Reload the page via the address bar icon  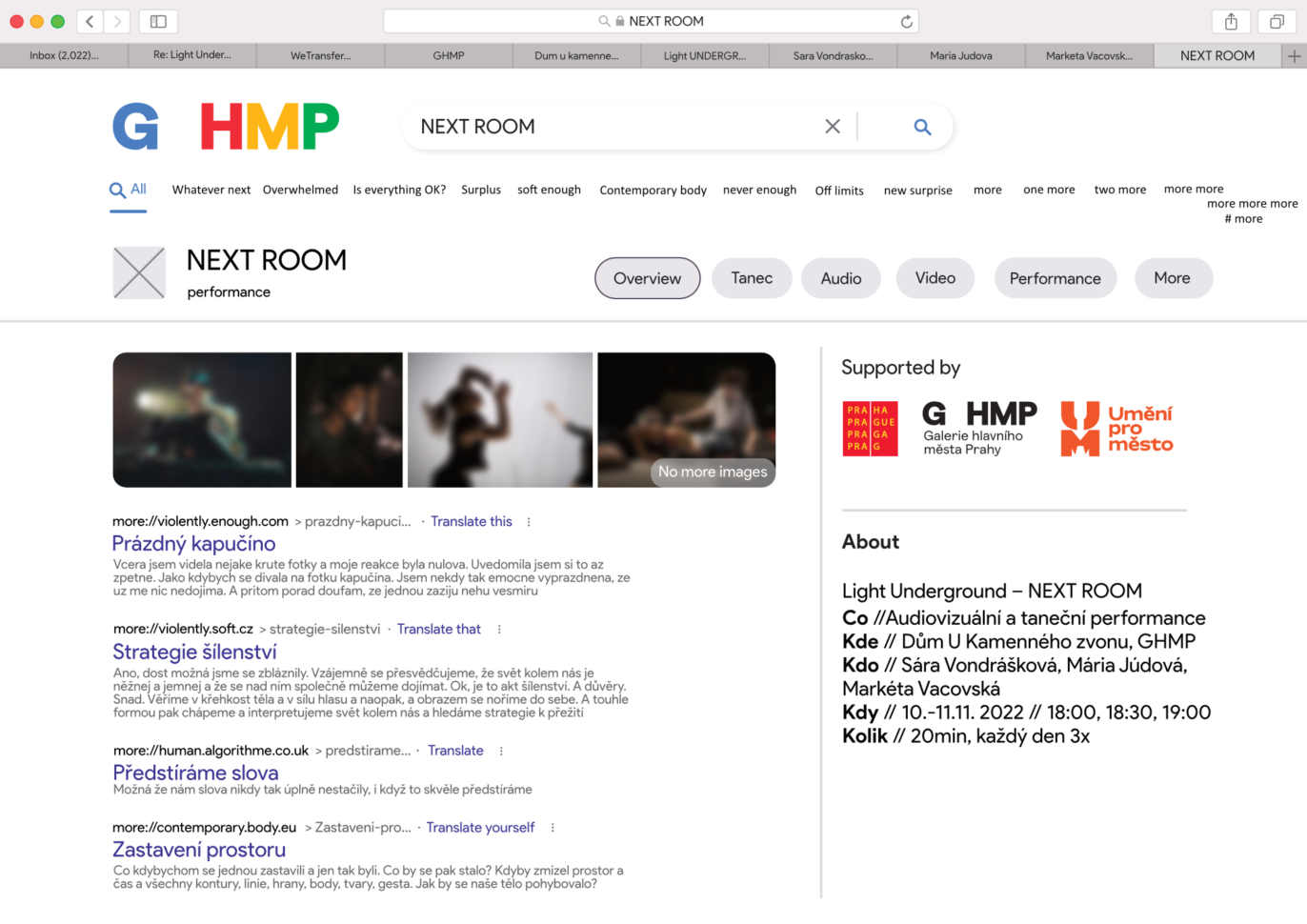(x=906, y=21)
